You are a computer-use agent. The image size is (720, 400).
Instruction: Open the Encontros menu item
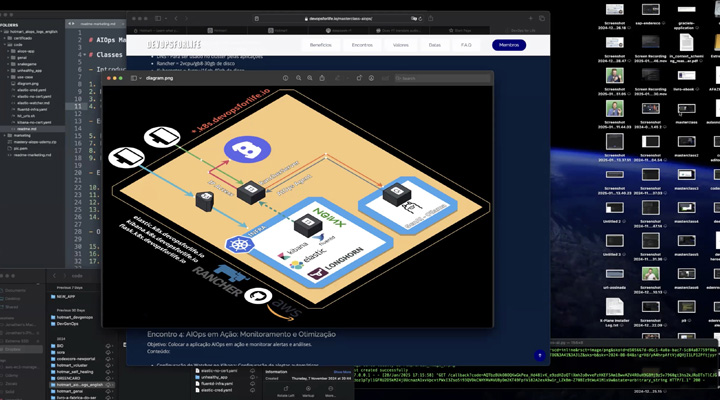362,45
